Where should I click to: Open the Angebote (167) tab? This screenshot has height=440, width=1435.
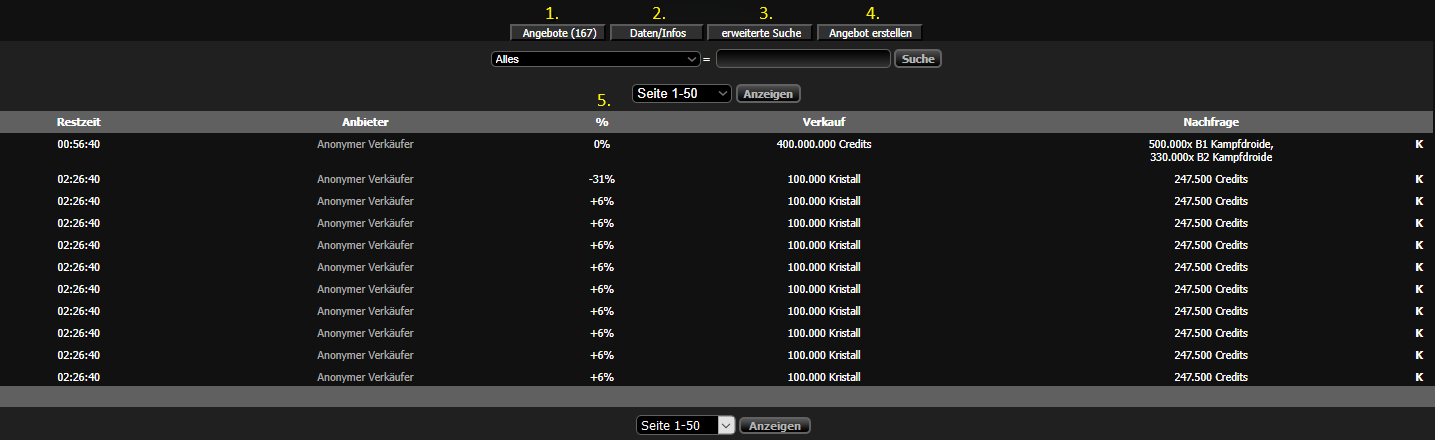point(559,33)
